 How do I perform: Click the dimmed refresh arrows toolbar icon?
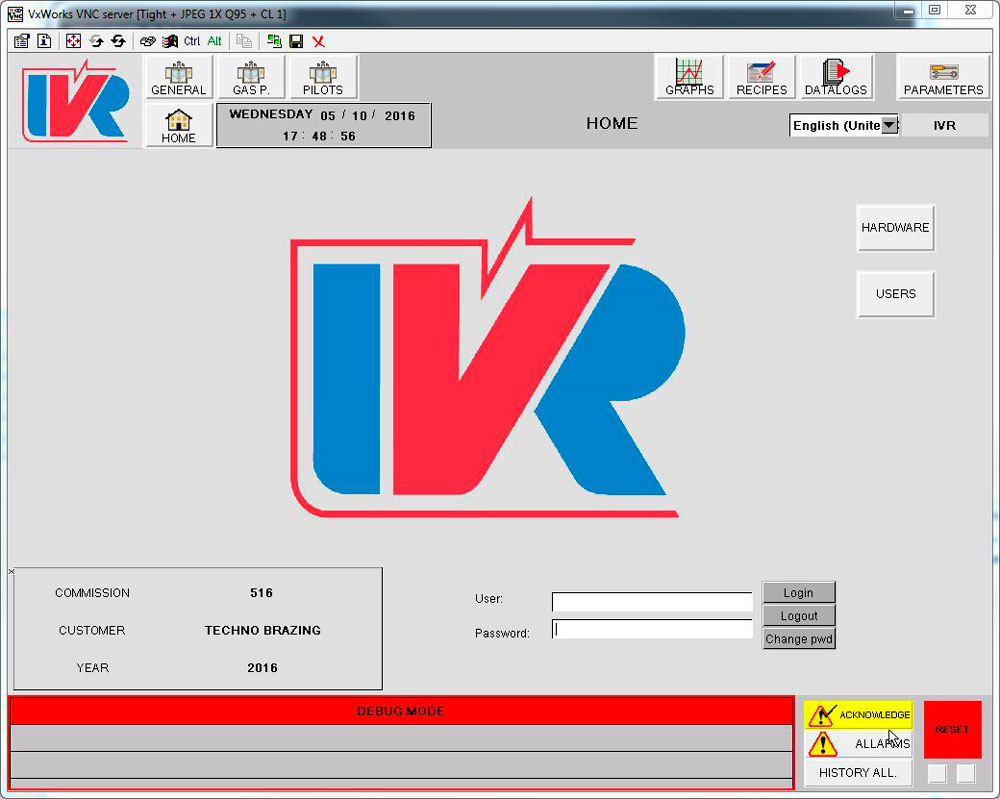96,41
